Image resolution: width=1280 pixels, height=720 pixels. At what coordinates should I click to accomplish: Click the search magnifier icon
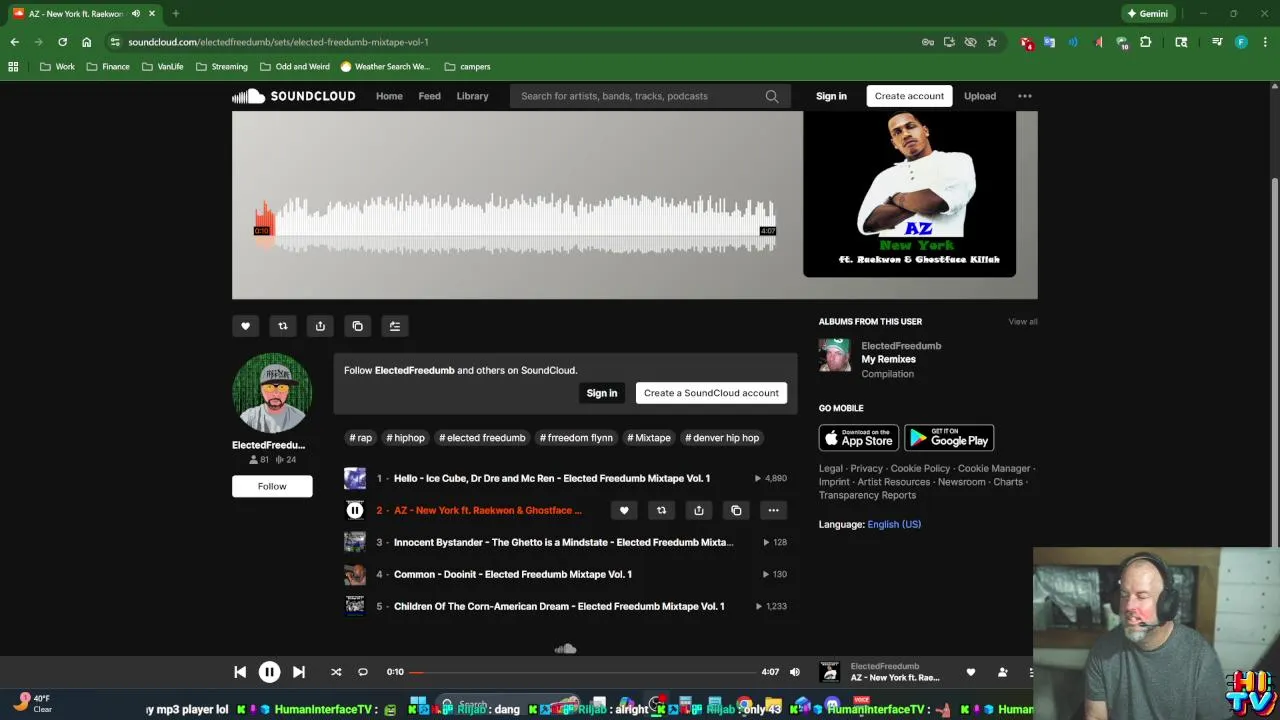[772, 96]
